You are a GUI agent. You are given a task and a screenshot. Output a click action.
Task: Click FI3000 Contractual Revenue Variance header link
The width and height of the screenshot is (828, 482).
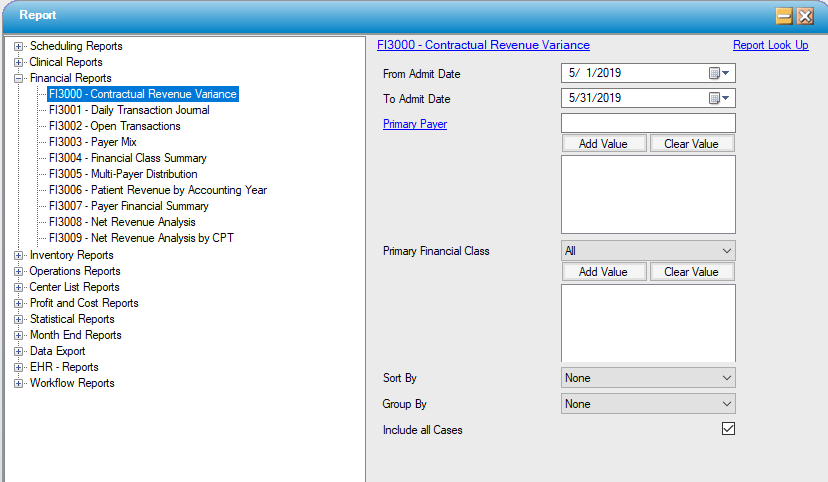[x=483, y=45]
